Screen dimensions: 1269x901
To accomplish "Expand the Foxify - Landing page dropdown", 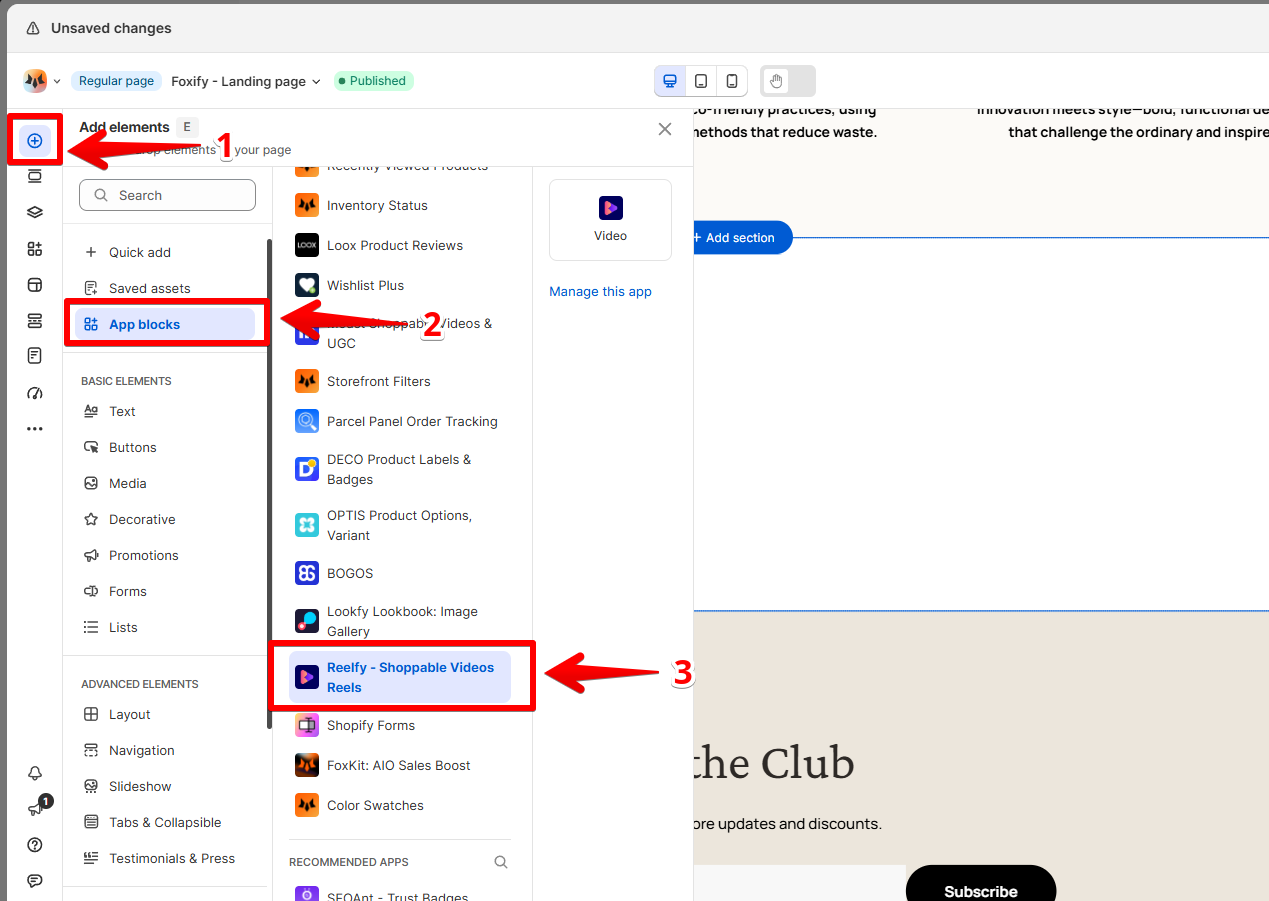I will [x=246, y=81].
